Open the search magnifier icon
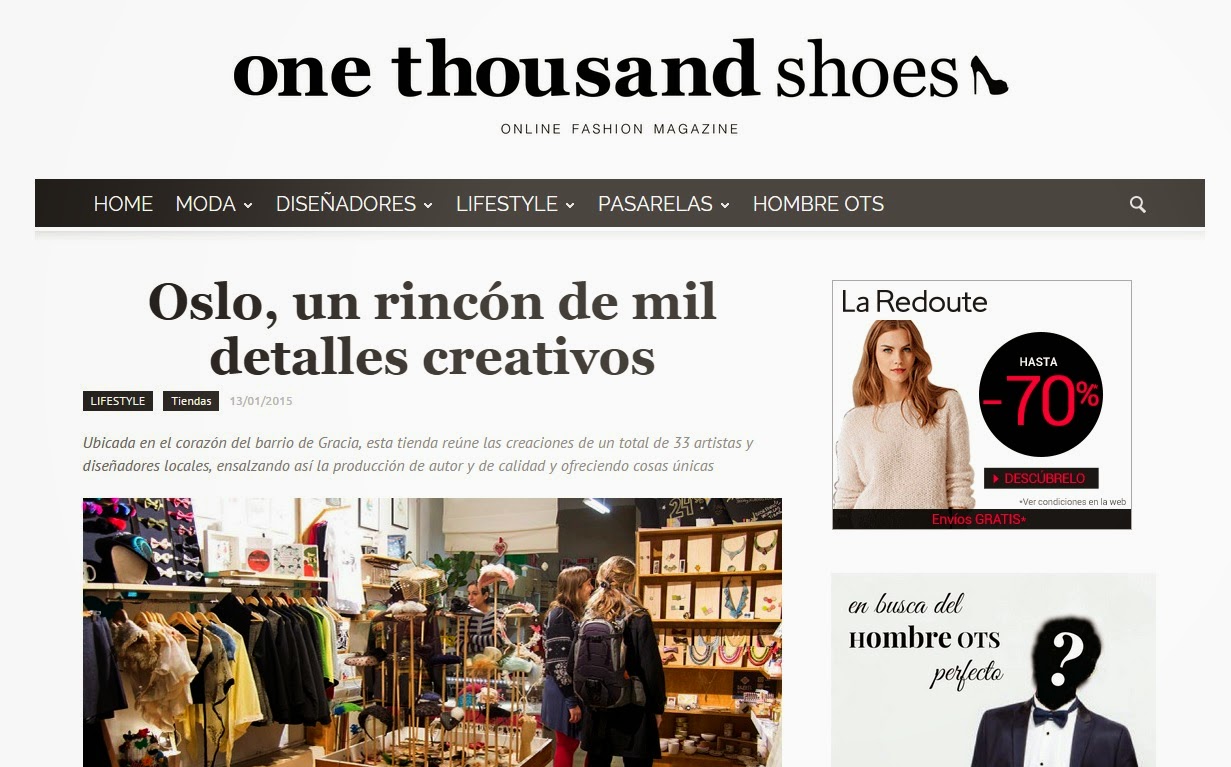 [x=1137, y=204]
